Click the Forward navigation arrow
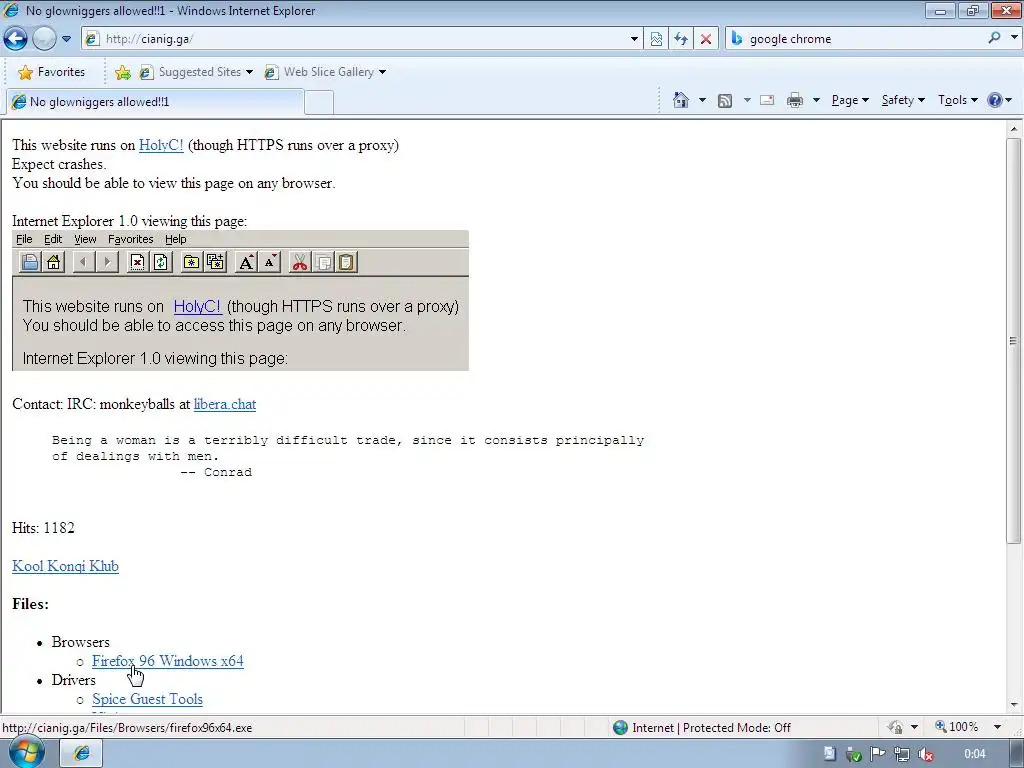1024x768 pixels. tap(44, 39)
